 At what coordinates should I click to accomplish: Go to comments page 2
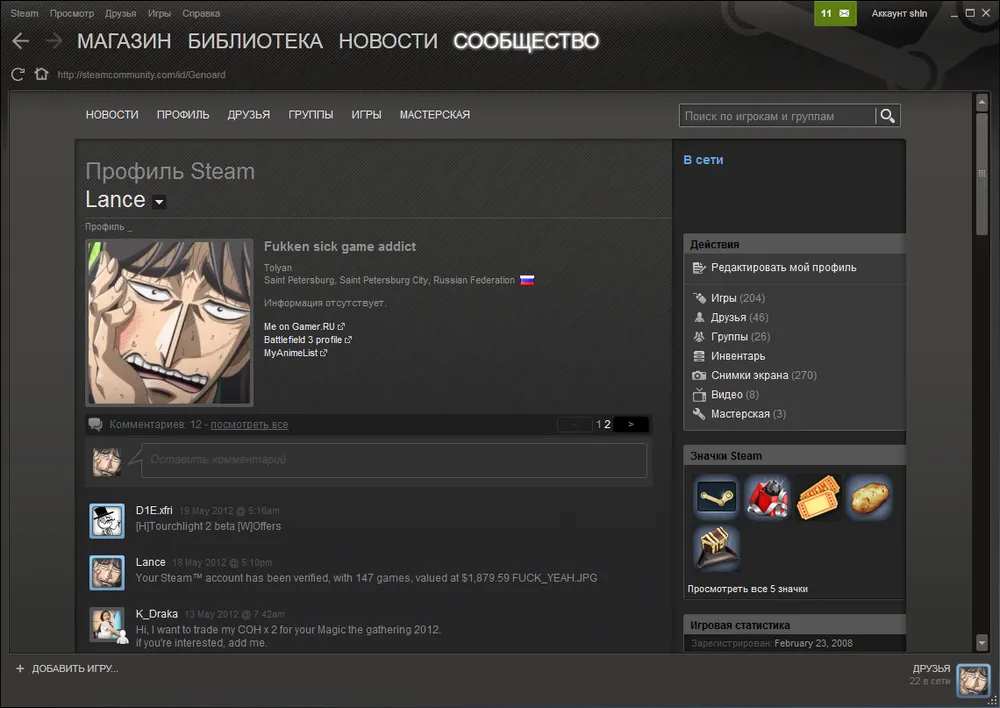point(607,424)
